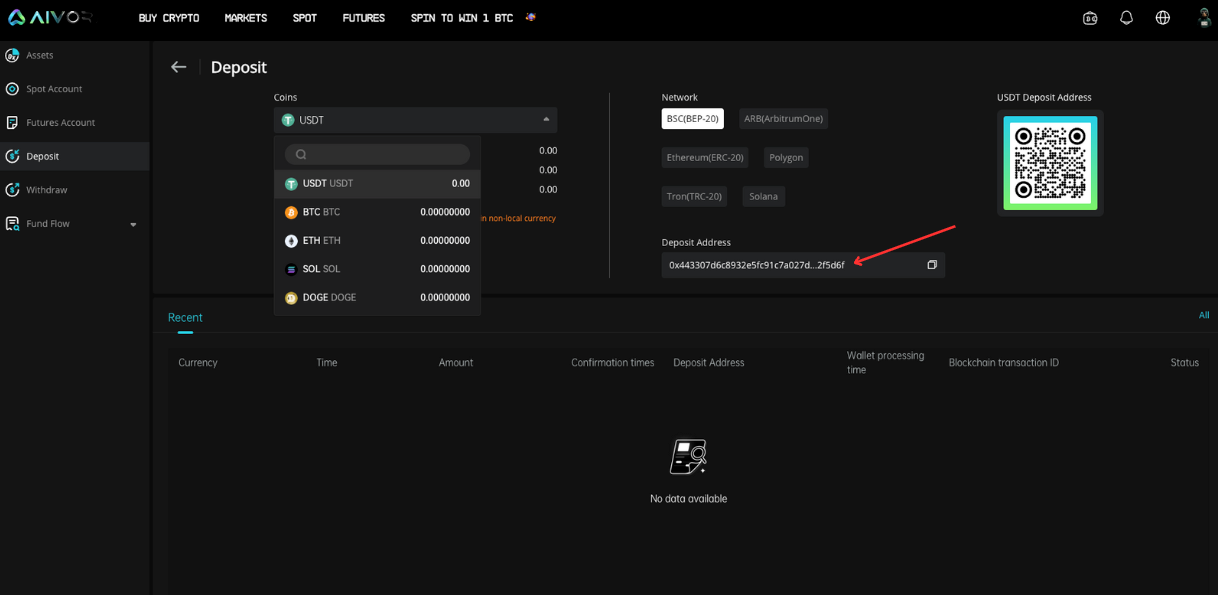This screenshot has height=595, width=1218.
Task: Choose USDT from coin list
Action: (x=377, y=184)
